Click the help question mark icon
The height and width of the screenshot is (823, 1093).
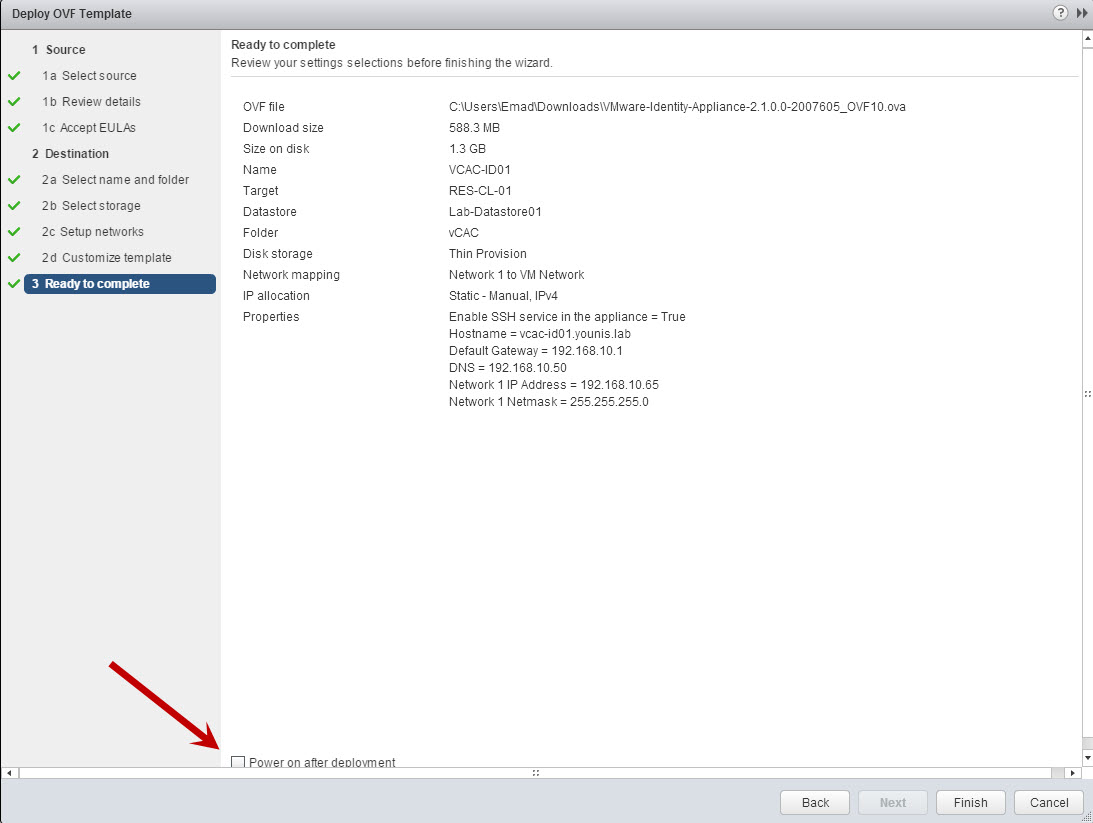click(1060, 13)
